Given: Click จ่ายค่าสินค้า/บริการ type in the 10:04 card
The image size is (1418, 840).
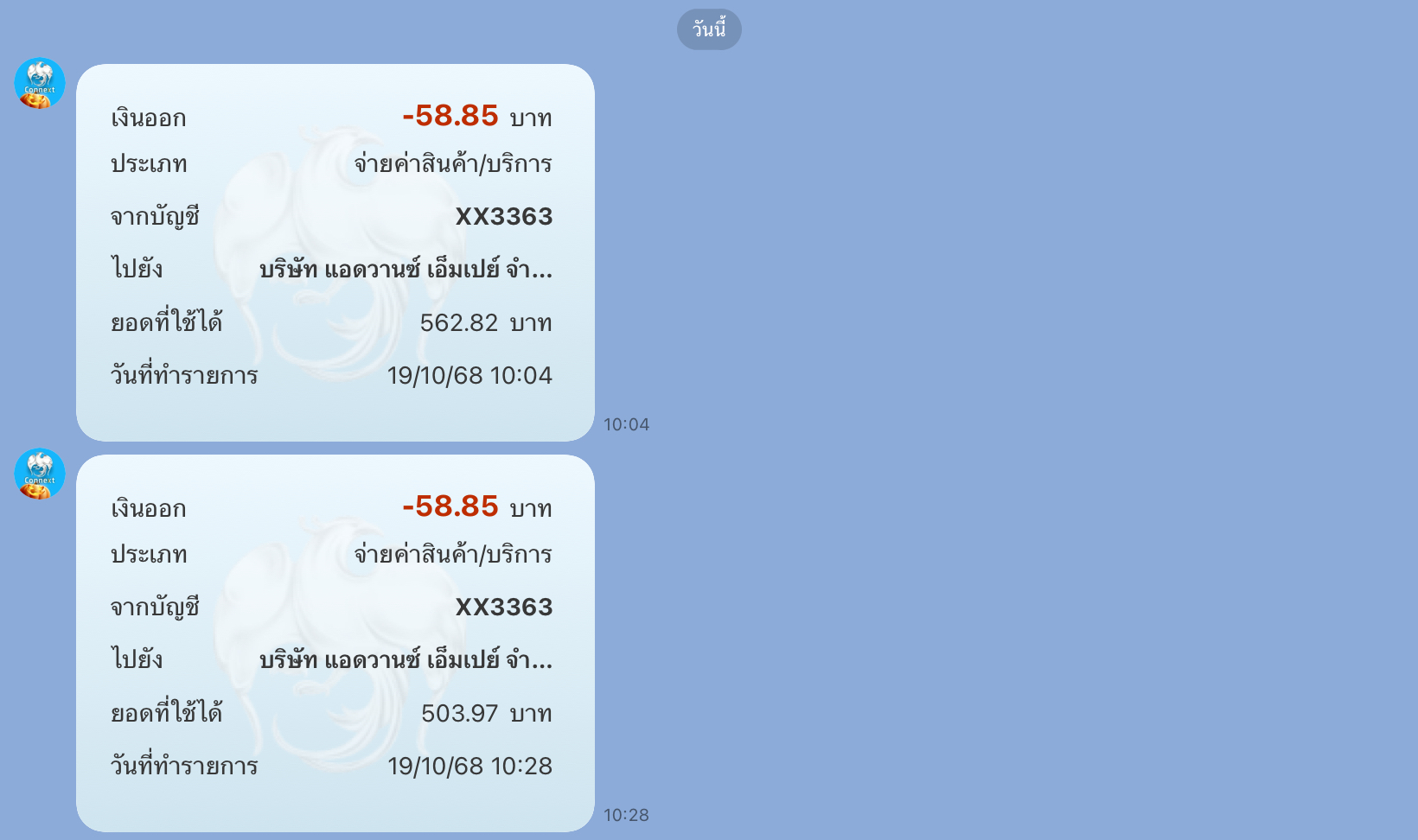Looking at the screenshot, I should [x=453, y=163].
